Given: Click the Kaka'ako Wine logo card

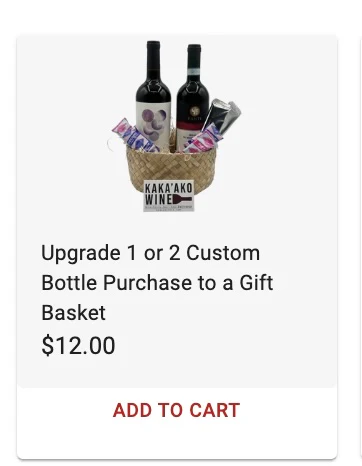Looking at the screenshot, I should click(169, 196).
